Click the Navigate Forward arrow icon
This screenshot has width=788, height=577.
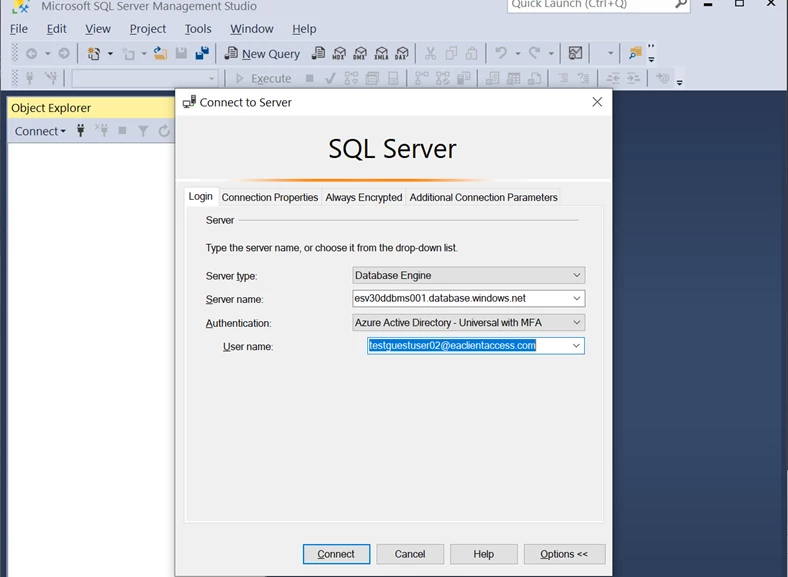(x=64, y=53)
